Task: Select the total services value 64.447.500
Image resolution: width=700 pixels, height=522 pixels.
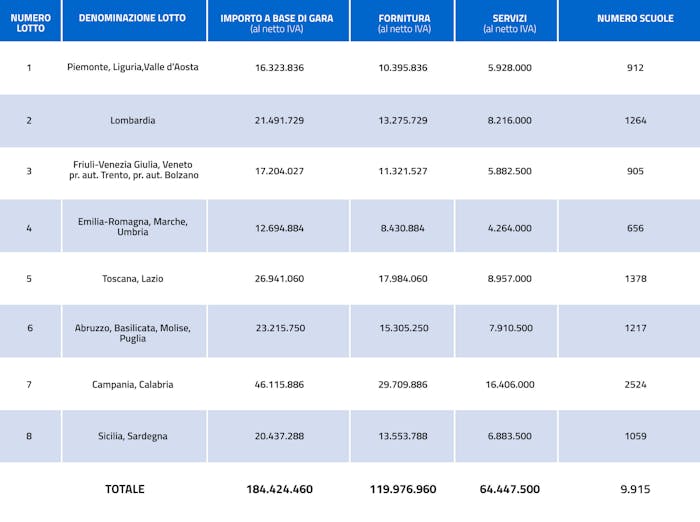Action: tap(509, 489)
